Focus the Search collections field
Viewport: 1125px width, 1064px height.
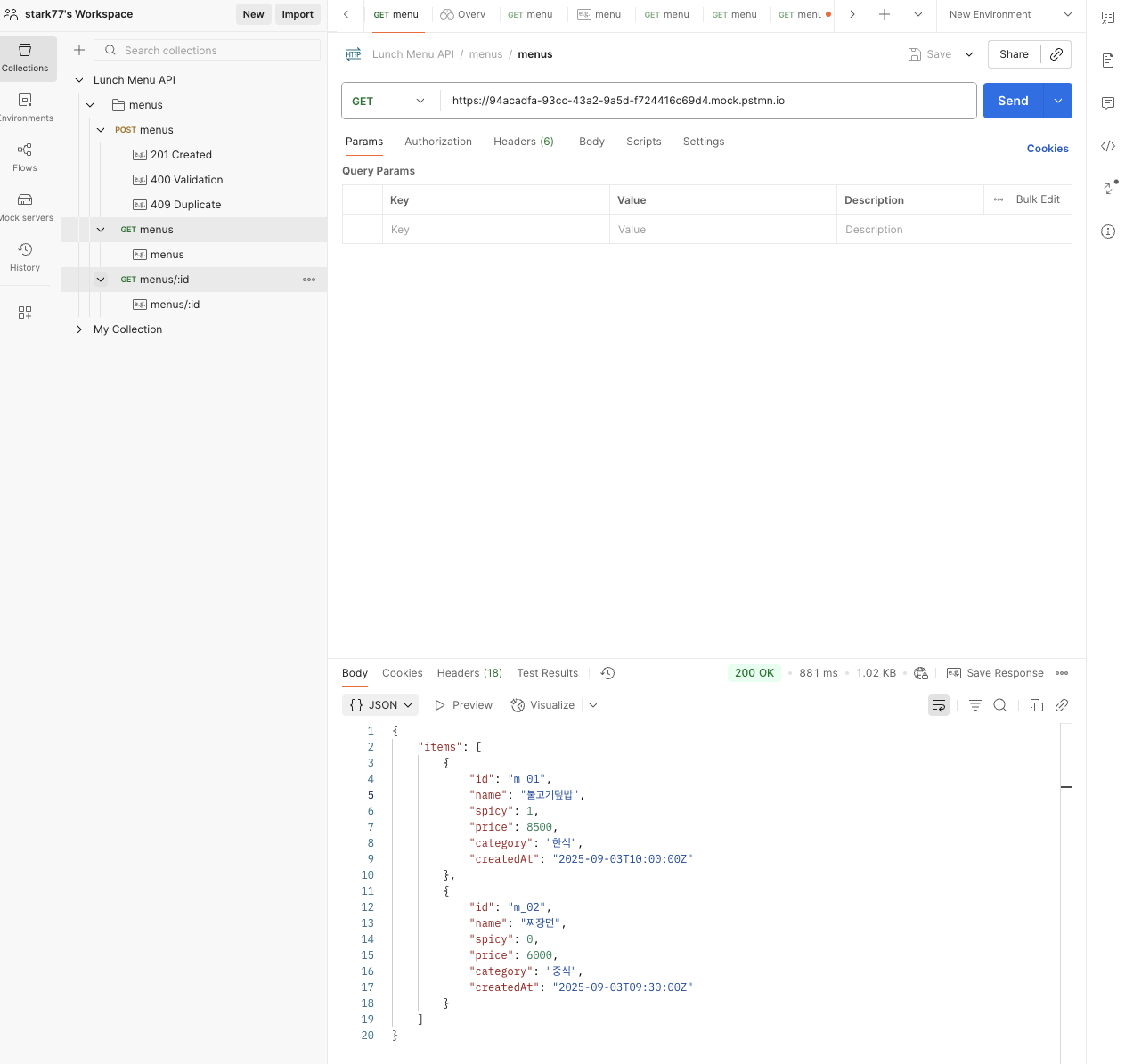[208, 51]
